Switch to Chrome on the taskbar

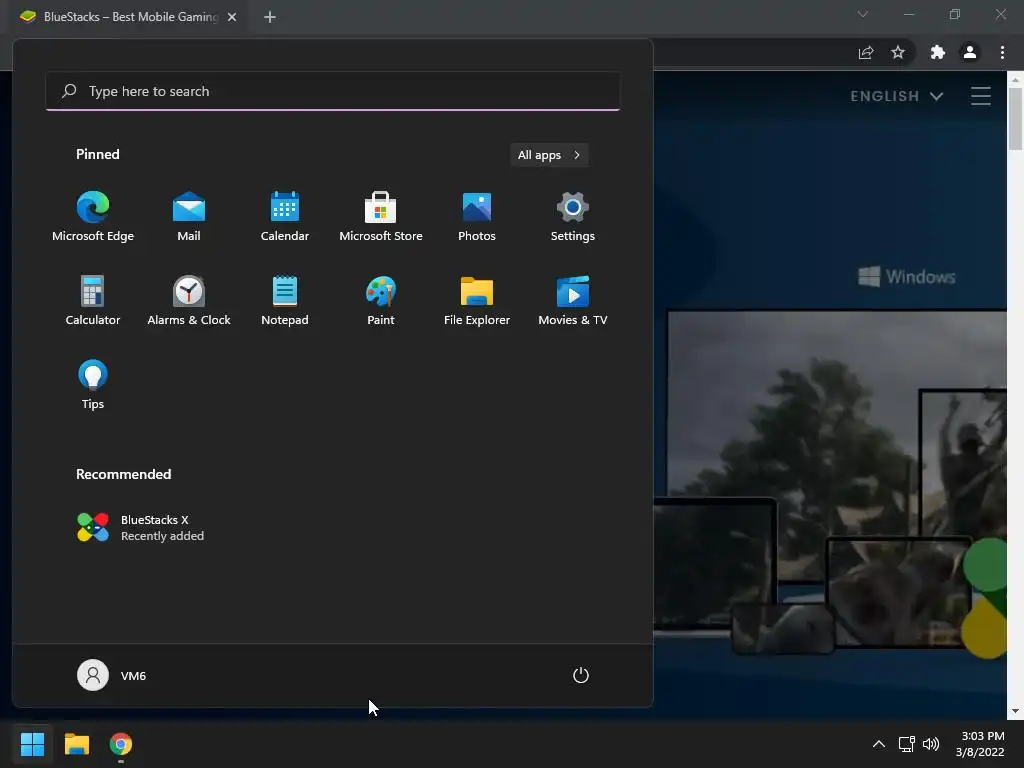coord(121,744)
